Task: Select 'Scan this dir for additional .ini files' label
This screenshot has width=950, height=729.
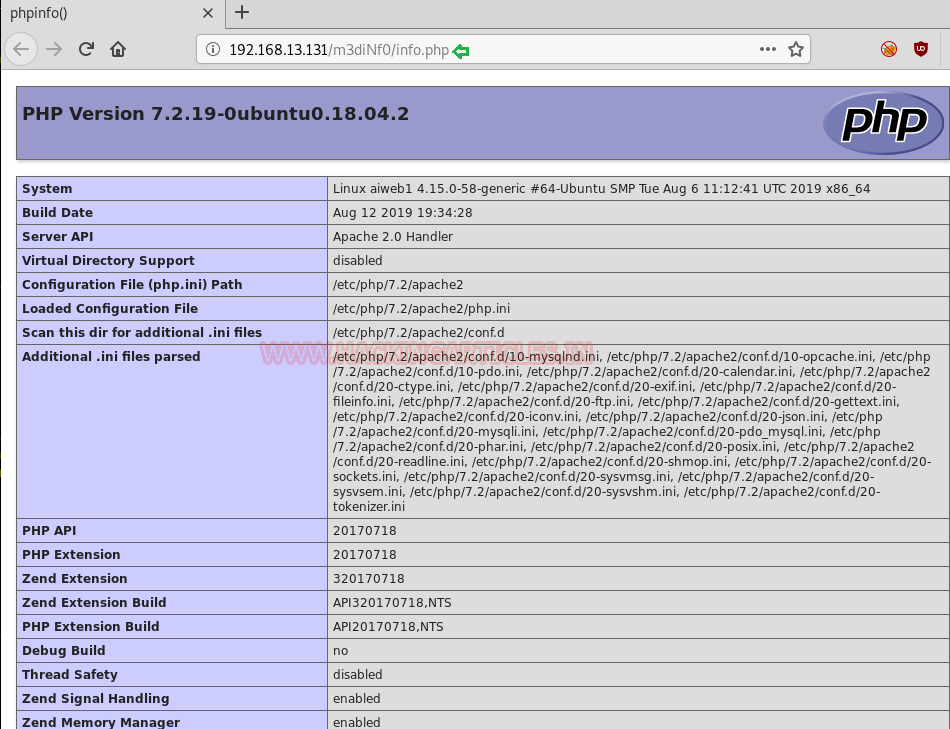Action: (142, 332)
